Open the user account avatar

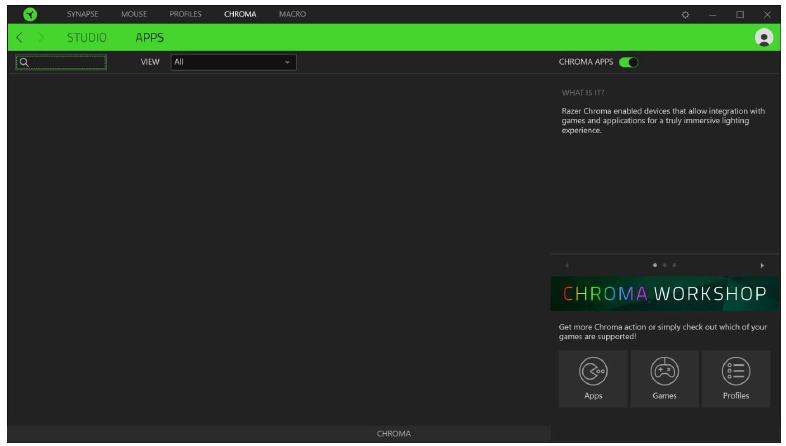click(764, 38)
